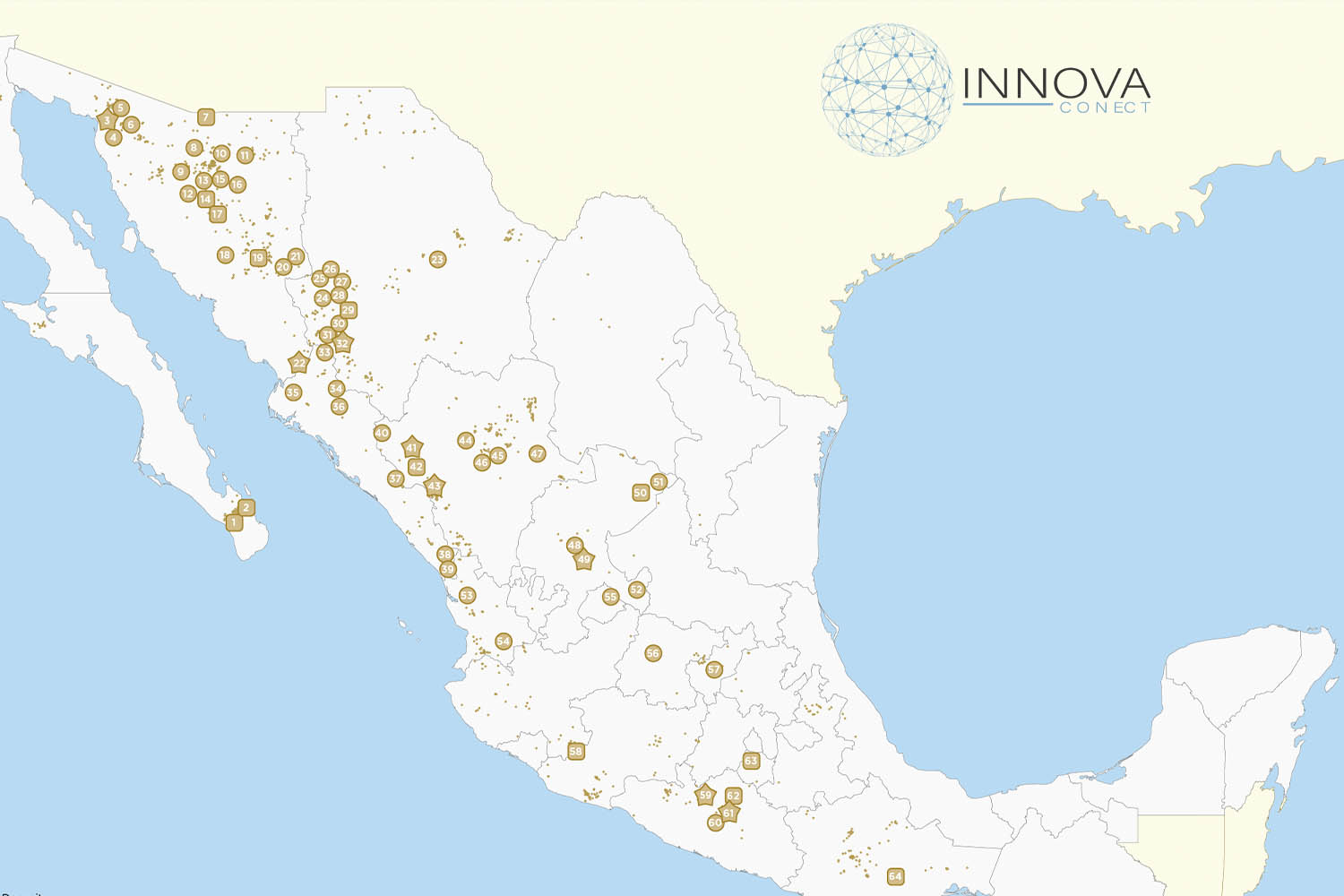
Task: Open circle marker number 12
Action: coord(187,194)
